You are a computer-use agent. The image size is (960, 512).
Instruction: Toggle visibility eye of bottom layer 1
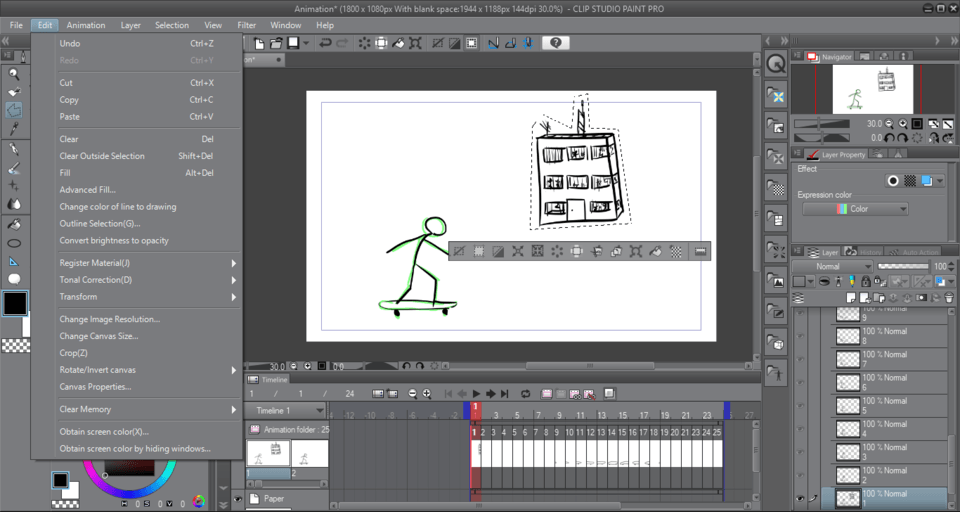click(800, 497)
